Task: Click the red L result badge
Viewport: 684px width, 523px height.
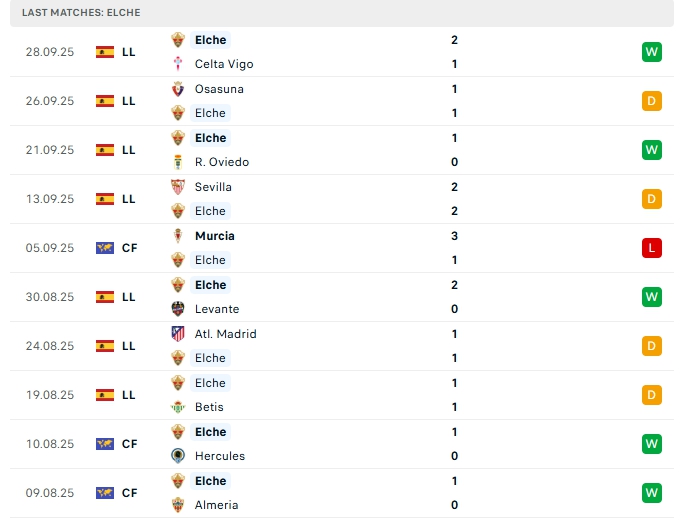Action: [x=653, y=248]
